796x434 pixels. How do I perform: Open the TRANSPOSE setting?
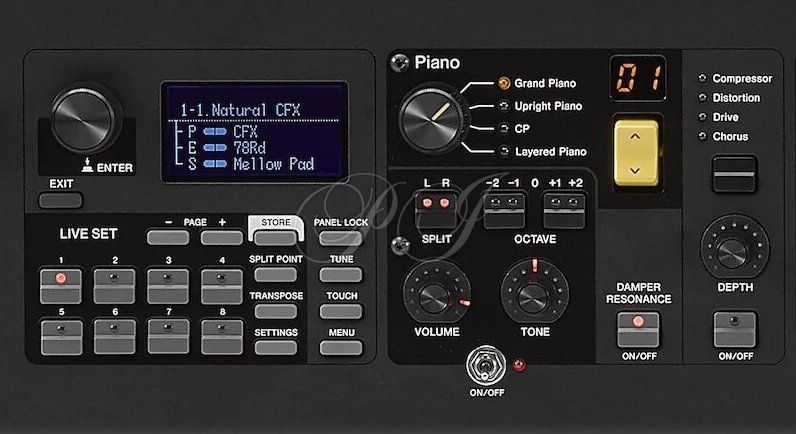pyautogui.click(x=276, y=311)
